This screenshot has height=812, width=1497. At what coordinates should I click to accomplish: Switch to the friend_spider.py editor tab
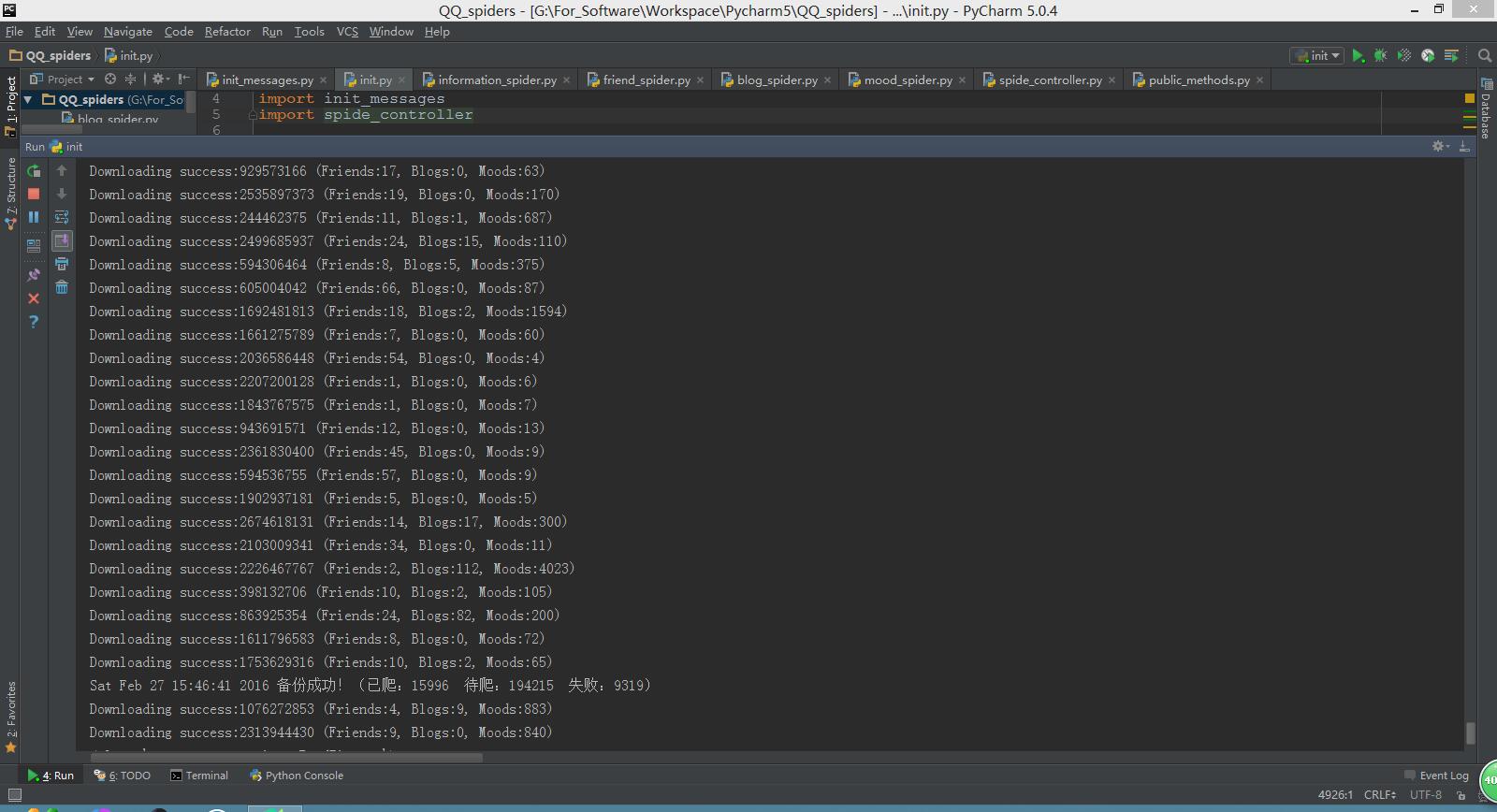click(646, 80)
